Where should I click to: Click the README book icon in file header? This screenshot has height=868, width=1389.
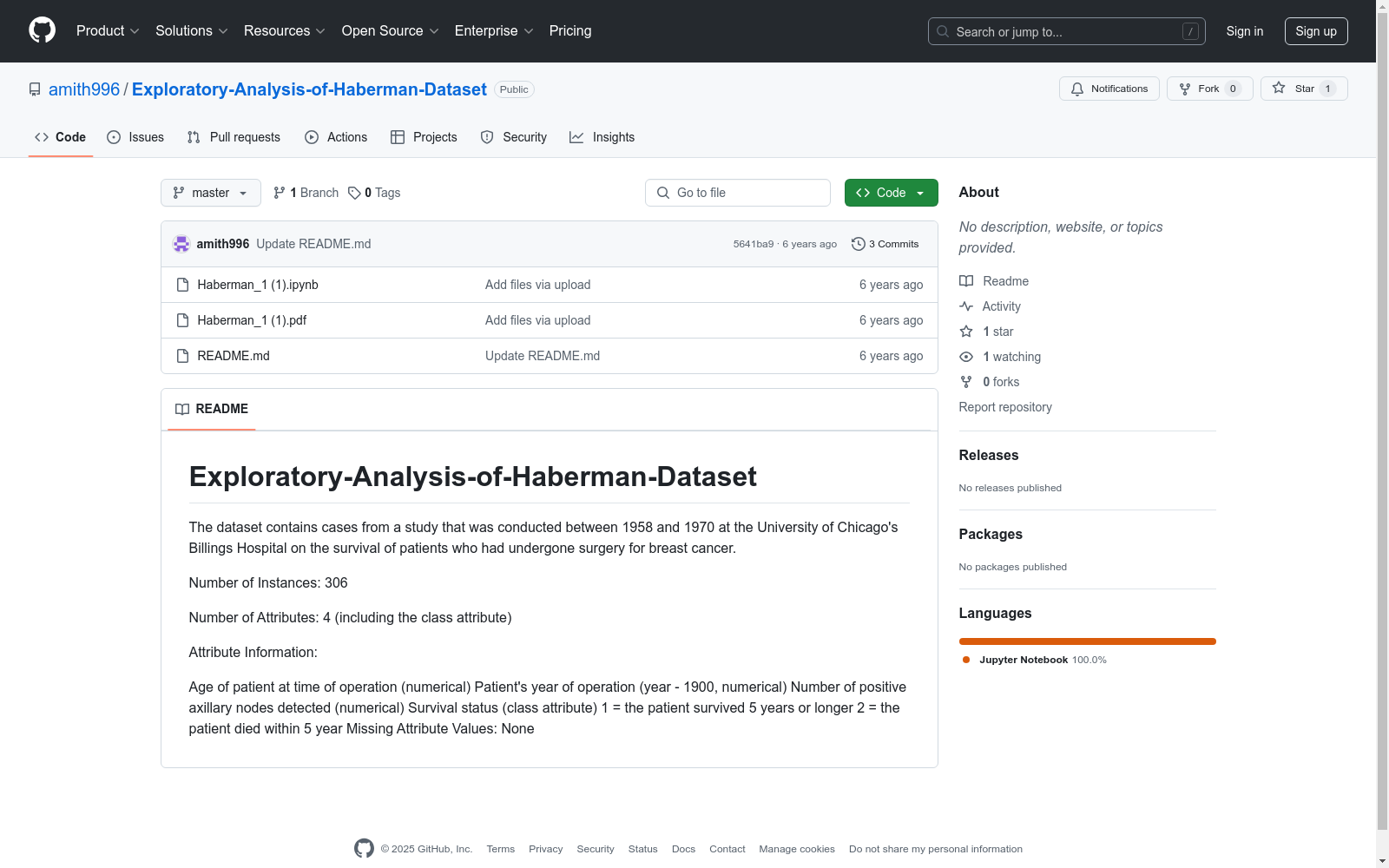[x=182, y=409]
